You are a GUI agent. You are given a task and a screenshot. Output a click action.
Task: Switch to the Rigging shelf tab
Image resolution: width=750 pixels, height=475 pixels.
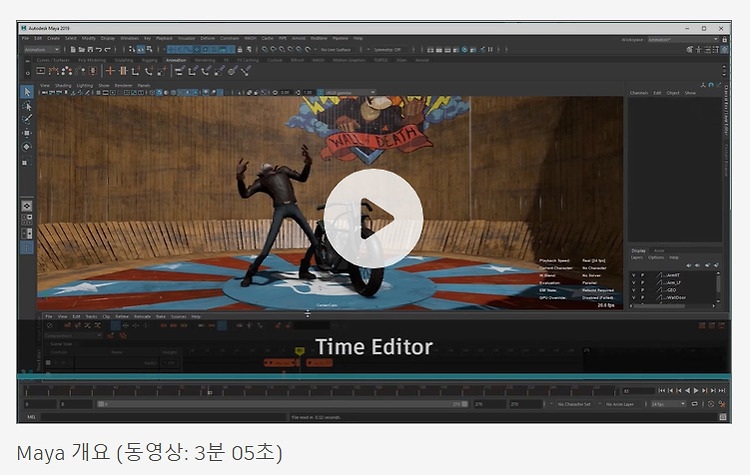point(150,60)
